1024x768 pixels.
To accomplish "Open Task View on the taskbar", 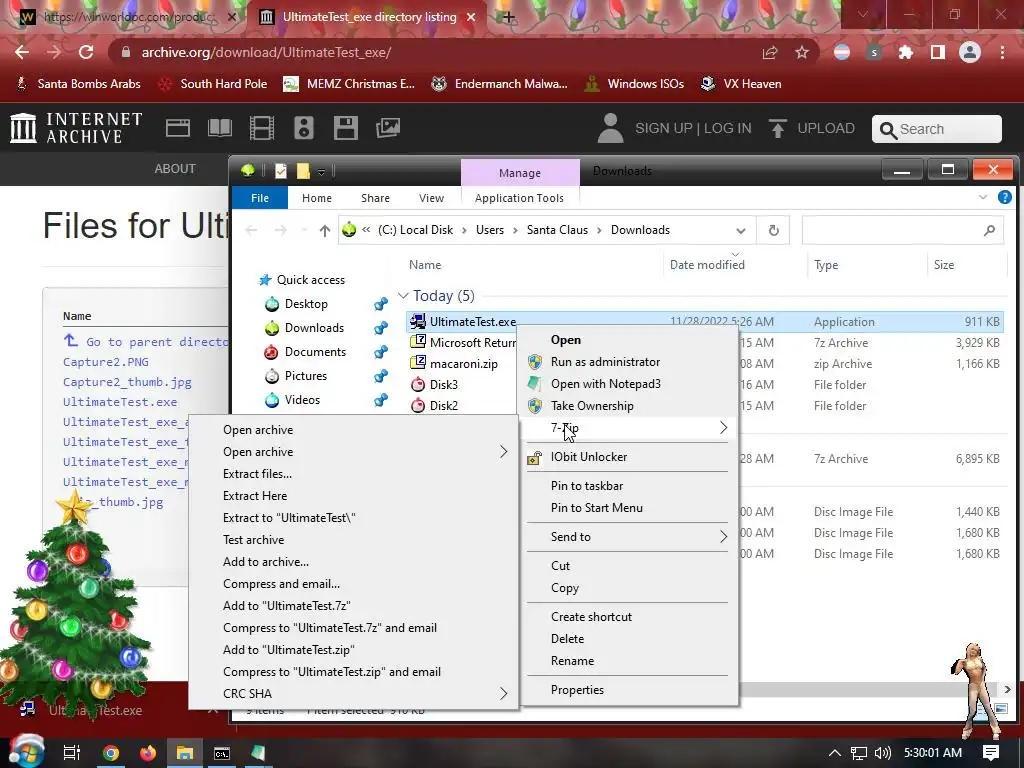I will coord(72,753).
